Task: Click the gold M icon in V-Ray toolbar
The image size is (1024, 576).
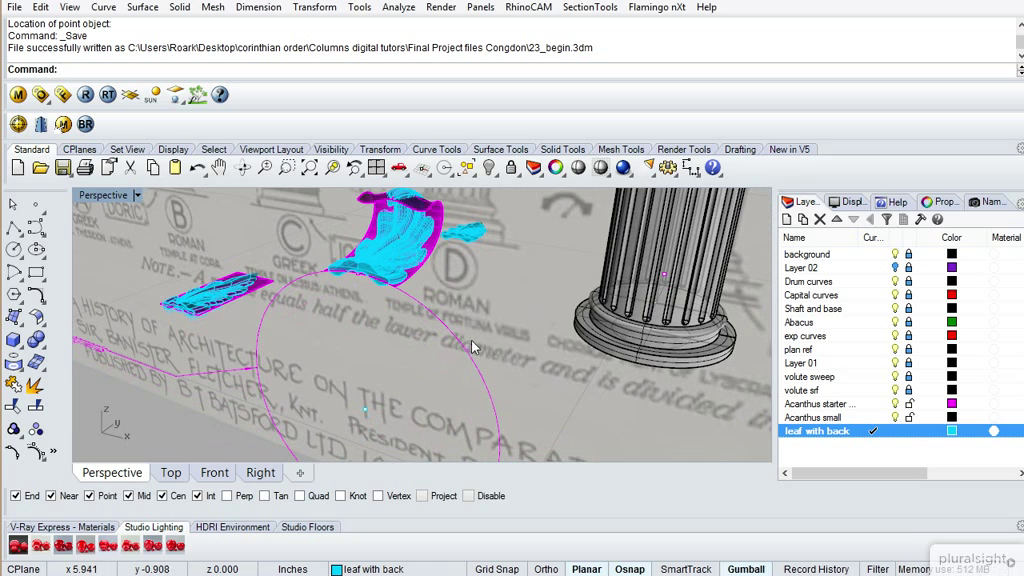Action: 18,95
